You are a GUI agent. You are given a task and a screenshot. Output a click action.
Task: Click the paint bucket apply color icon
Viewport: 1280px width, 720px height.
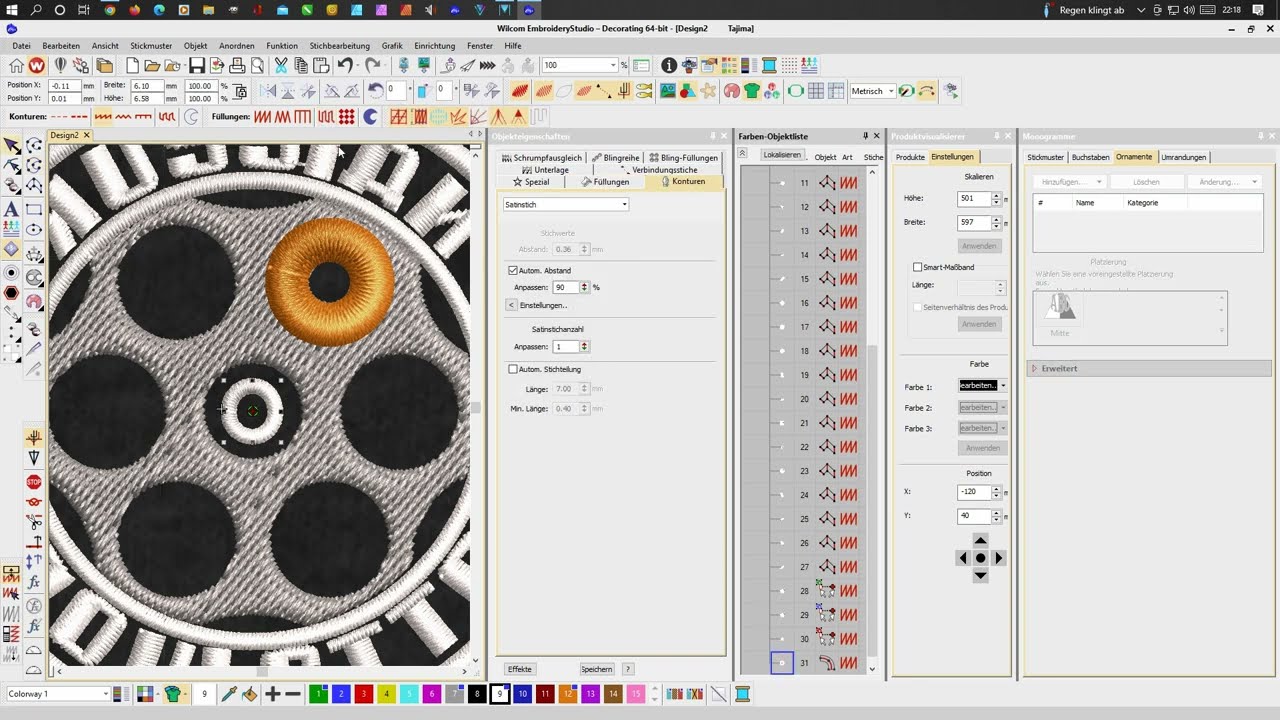[249, 694]
